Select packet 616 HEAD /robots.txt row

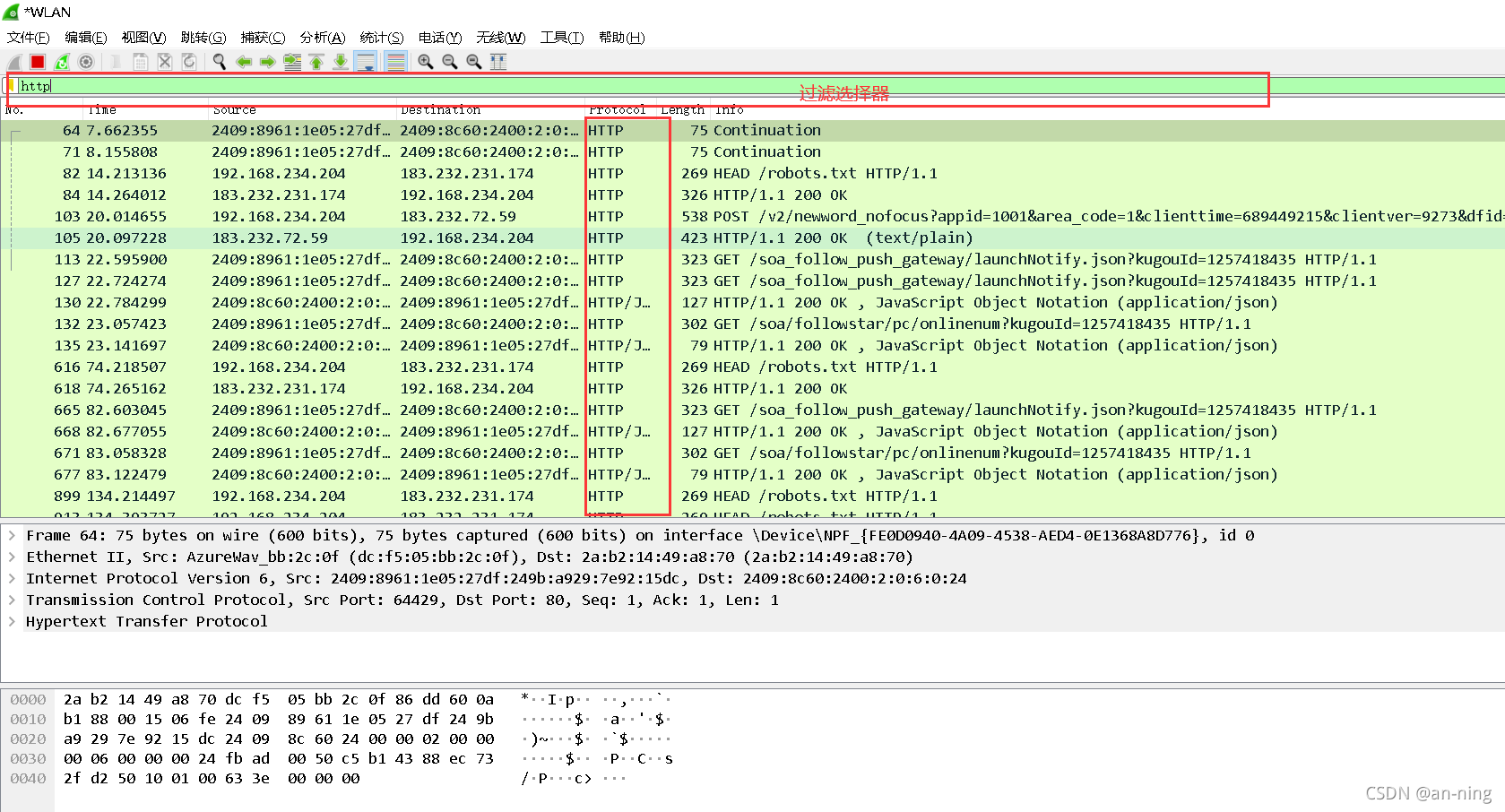point(752,367)
